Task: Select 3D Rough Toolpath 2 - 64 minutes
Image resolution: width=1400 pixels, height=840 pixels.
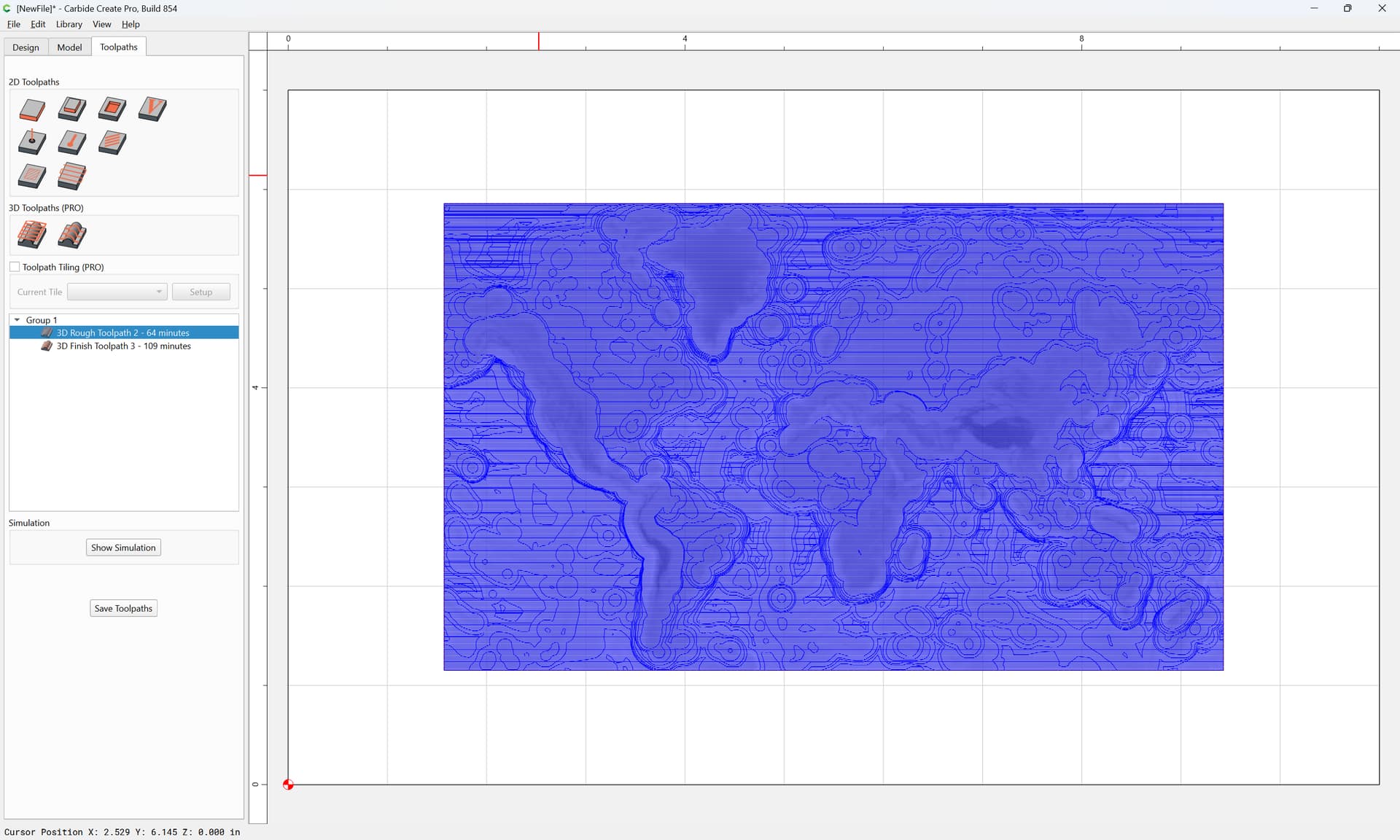Action: pos(124,332)
